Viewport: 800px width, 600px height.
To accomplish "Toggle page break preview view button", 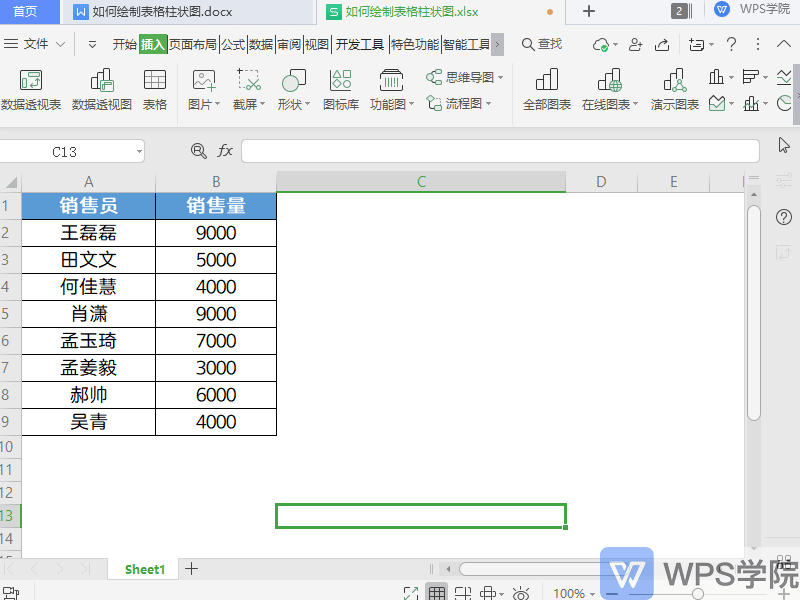I will [x=463, y=593].
